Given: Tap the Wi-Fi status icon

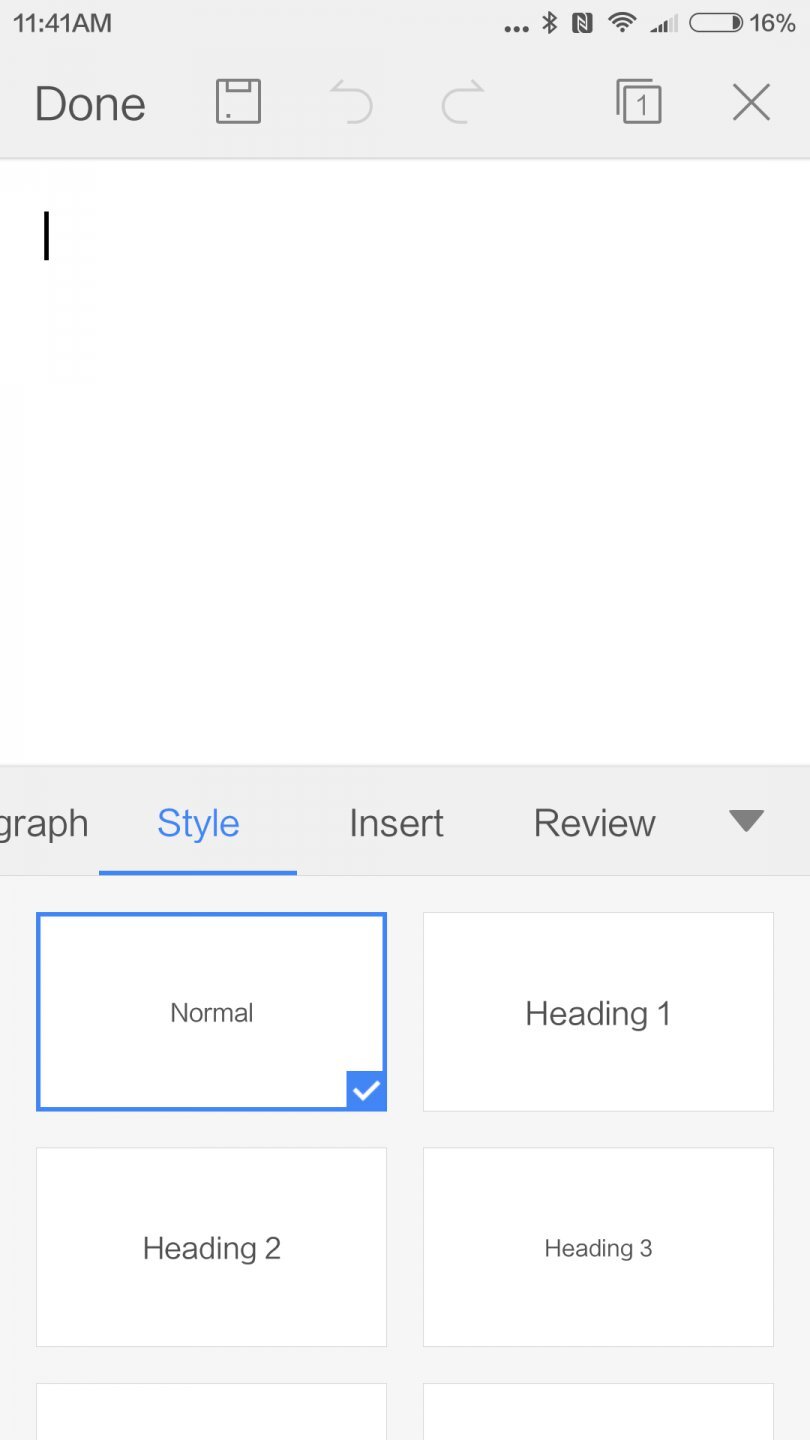Looking at the screenshot, I should click(x=622, y=23).
